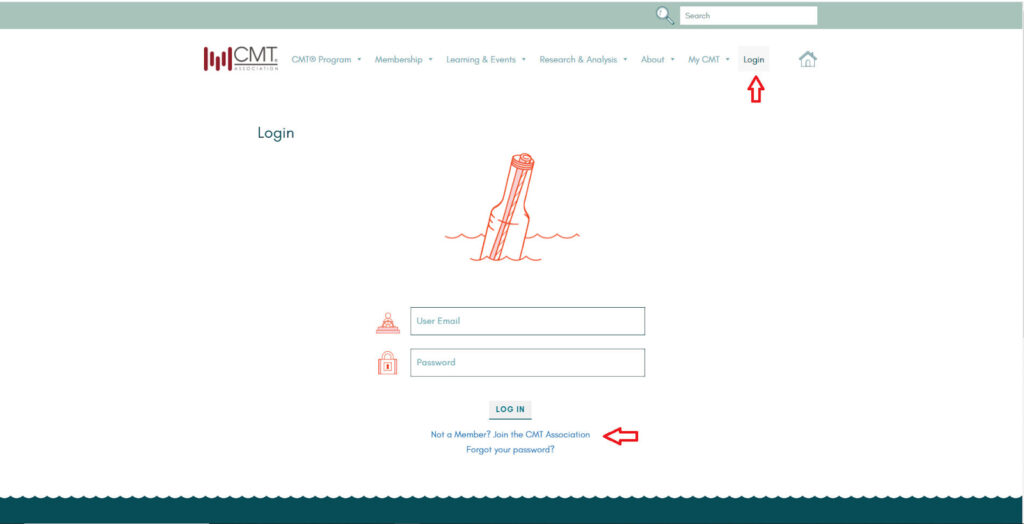The width and height of the screenshot is (1024, 524).
Task: Click the Login page heading text
Action: (x=276, y=133)
